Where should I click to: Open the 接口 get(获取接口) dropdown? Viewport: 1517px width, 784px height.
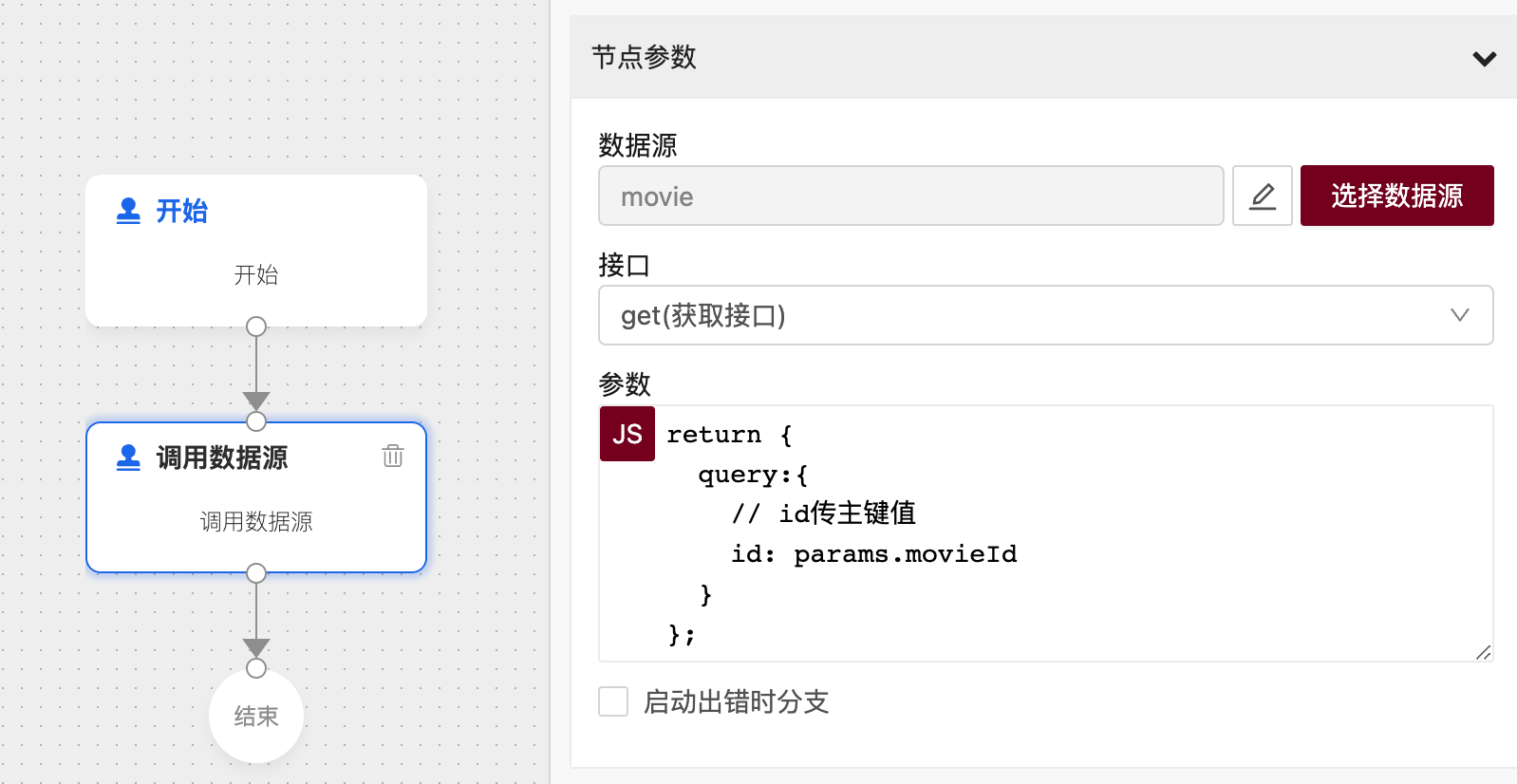(1044, 315)
